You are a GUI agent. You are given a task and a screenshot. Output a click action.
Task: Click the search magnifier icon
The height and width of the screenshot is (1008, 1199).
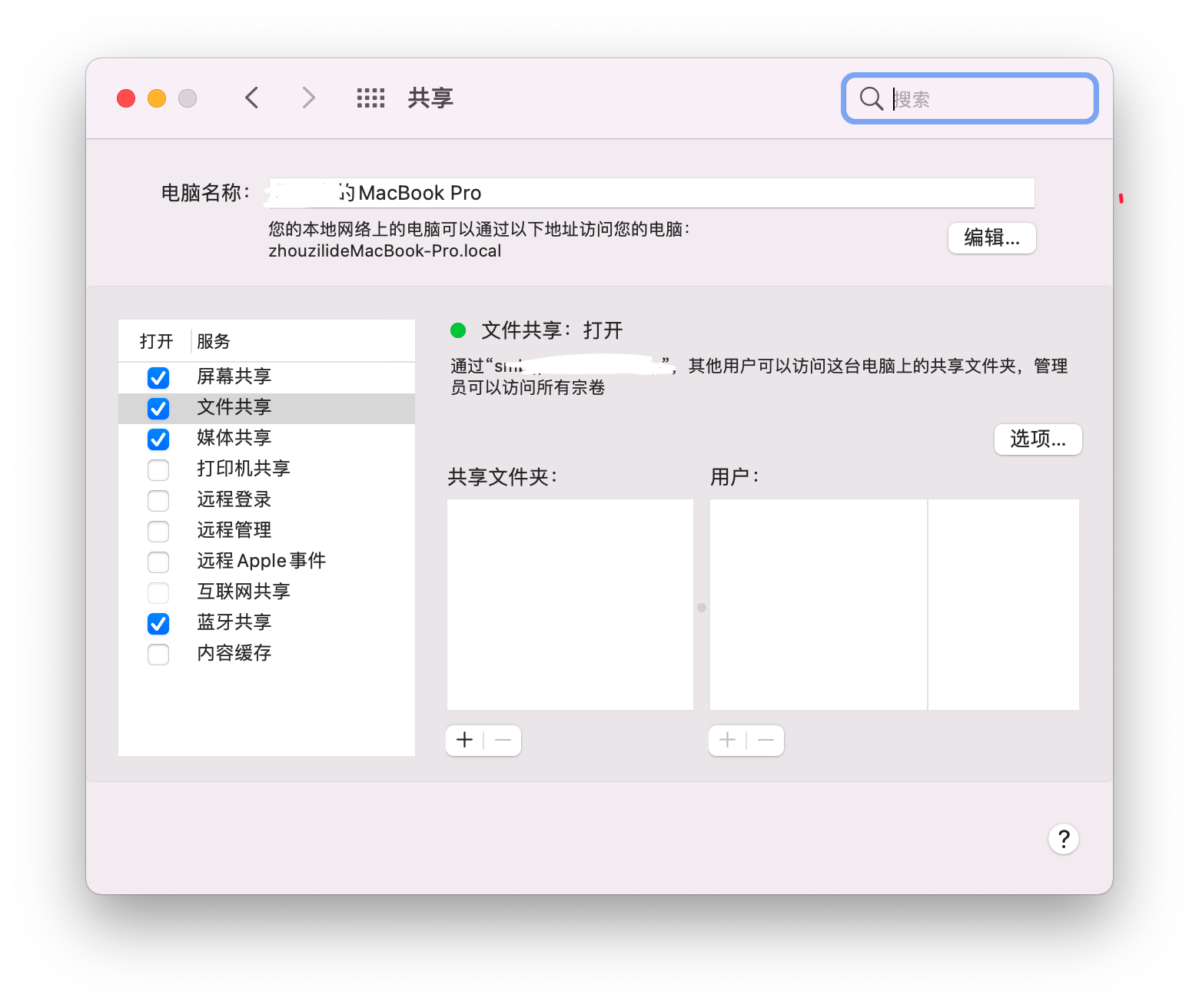[871, 98]
